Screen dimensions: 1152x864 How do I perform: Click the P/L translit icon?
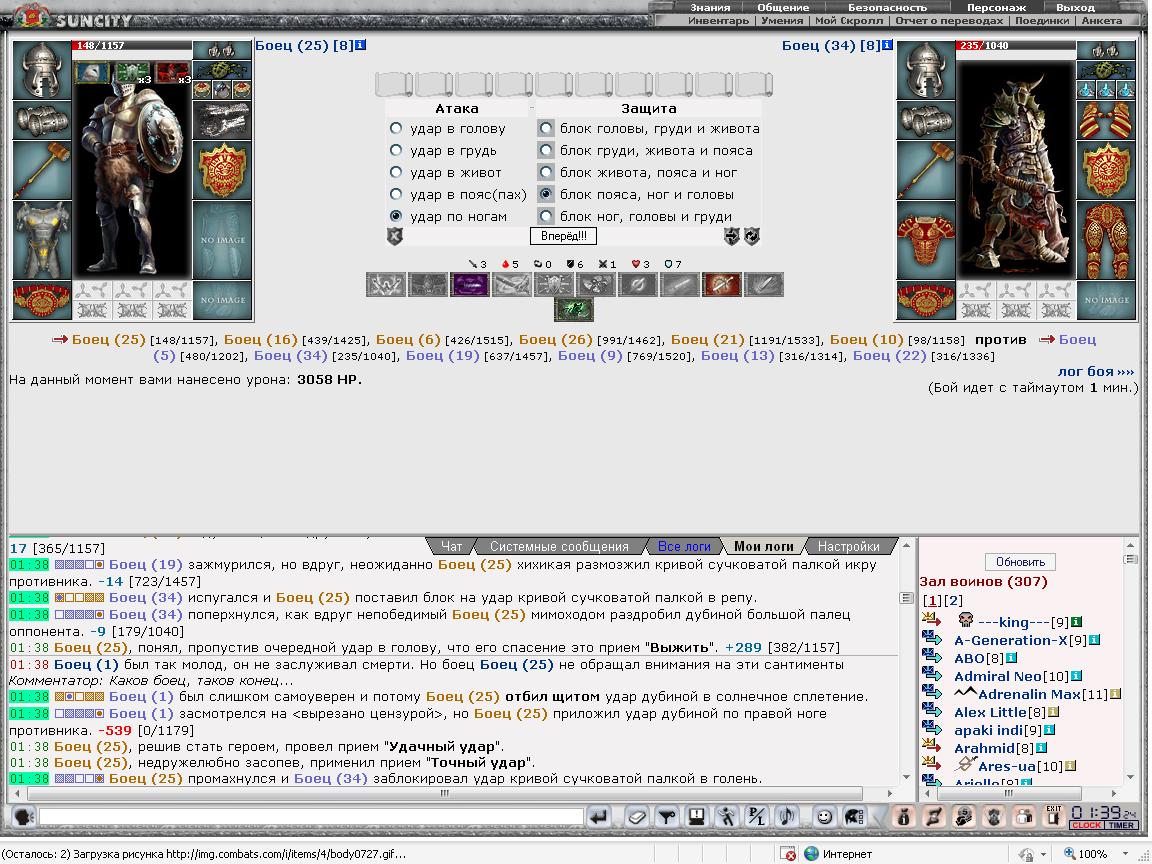pyautogui.click(x=757, y=816)
